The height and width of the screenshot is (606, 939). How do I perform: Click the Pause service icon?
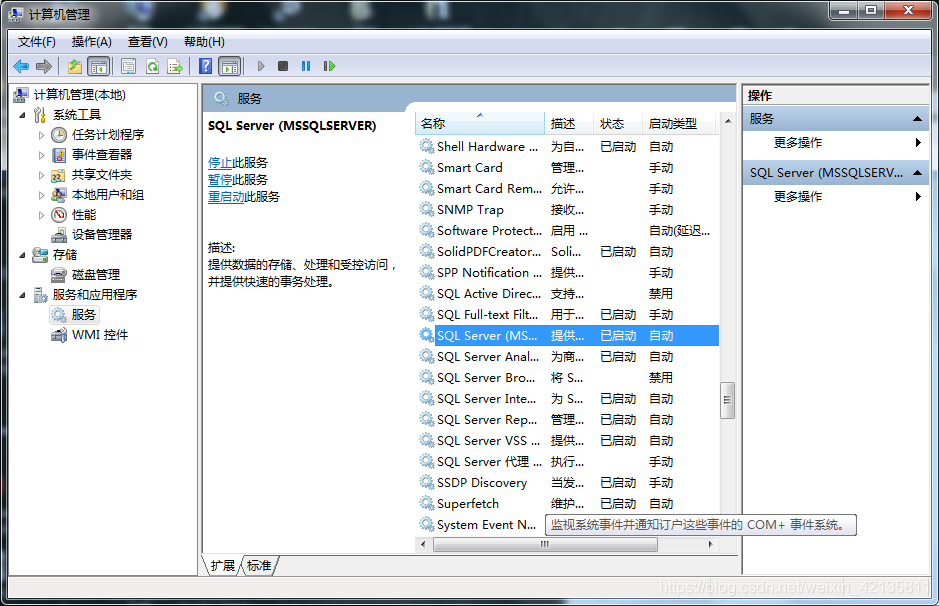click(x=306, y=66)
